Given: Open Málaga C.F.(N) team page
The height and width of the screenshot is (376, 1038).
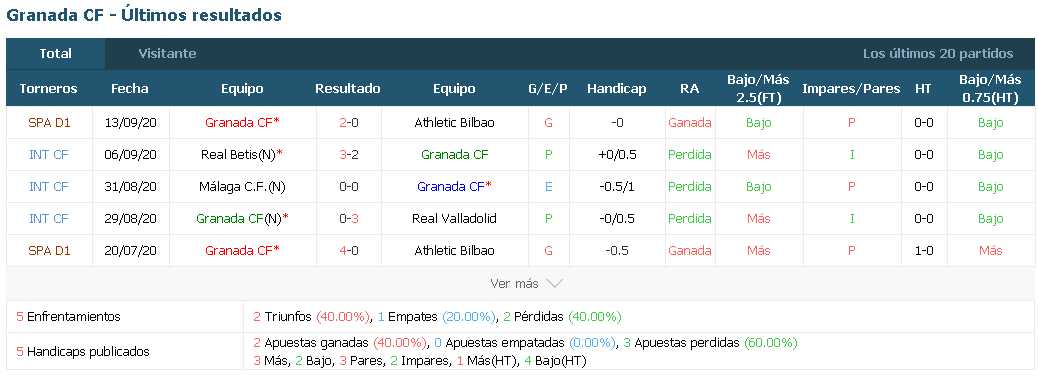Looking at the screenshot, I should 242,187.
